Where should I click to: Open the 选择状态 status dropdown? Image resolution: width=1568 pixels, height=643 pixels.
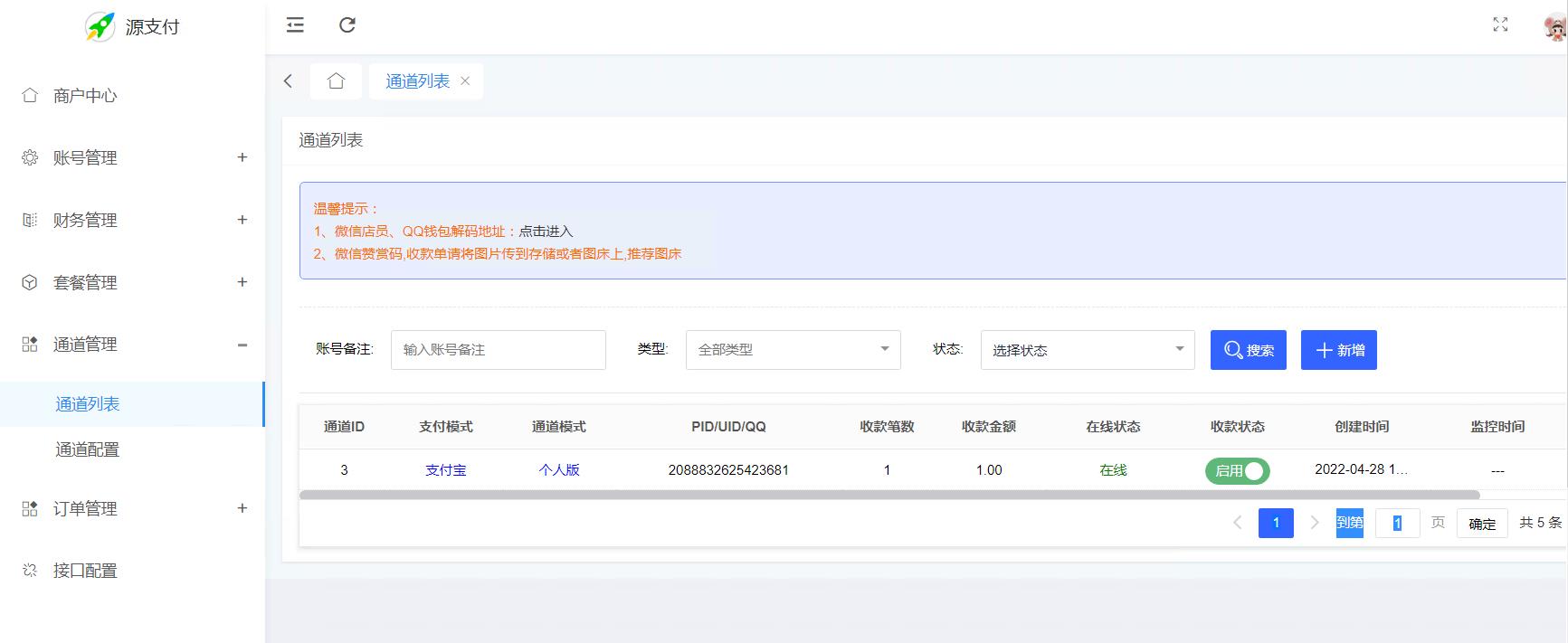[1087, 350]
